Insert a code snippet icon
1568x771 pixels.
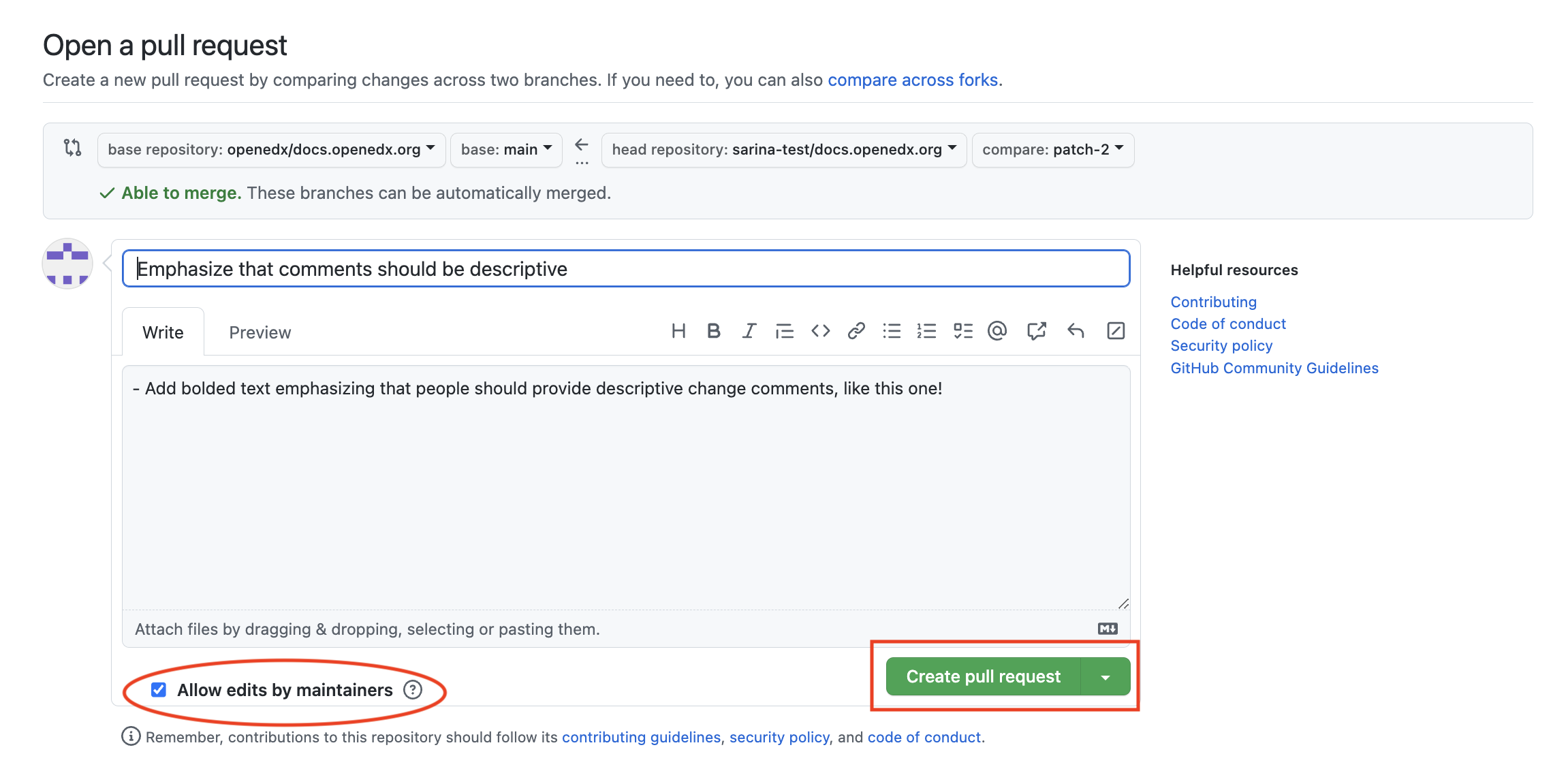click(820, 331)
